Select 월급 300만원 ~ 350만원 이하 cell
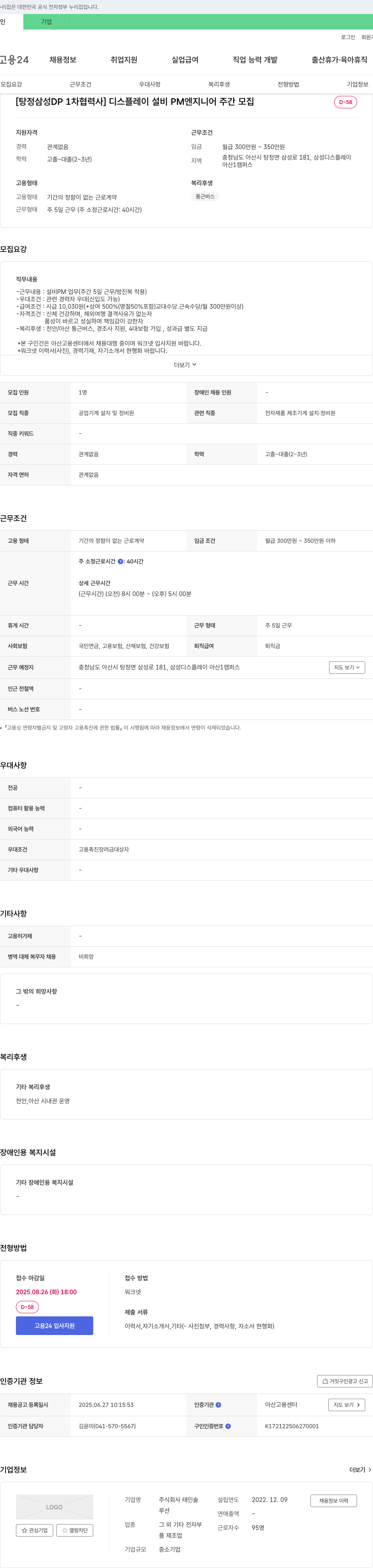 [300, 541]
